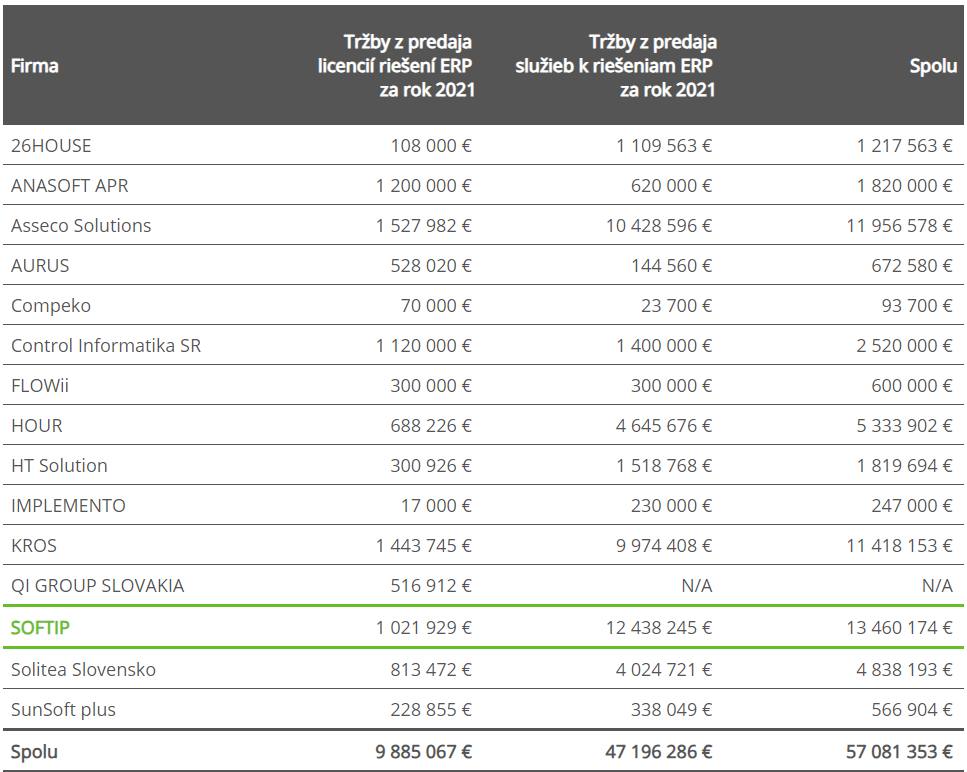Select the ANASOFT APR row name
The width and height of the screenshot is (967, 772).
click(70, 186)
